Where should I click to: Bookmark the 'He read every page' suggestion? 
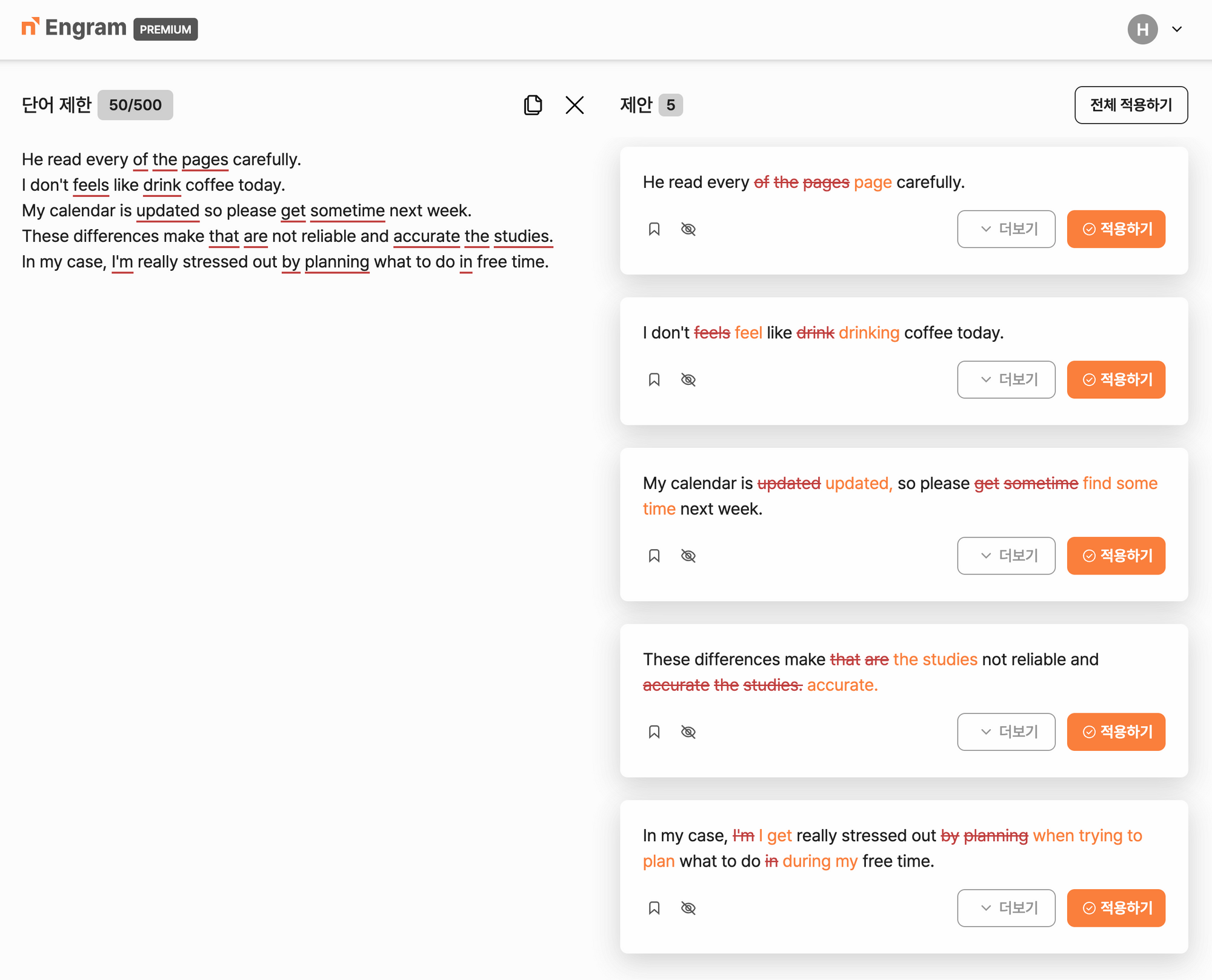coord(654,229)
